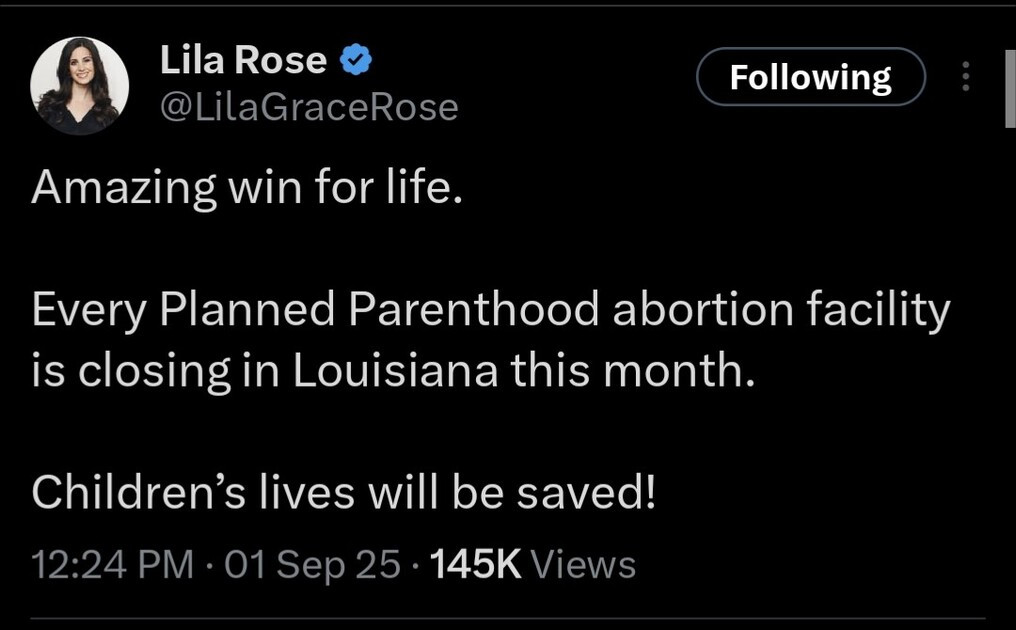The height and width of the screenshot is (630, 1016).
Task: Click the words 'abortion facility' in the tweet
Action: (780, 311)
